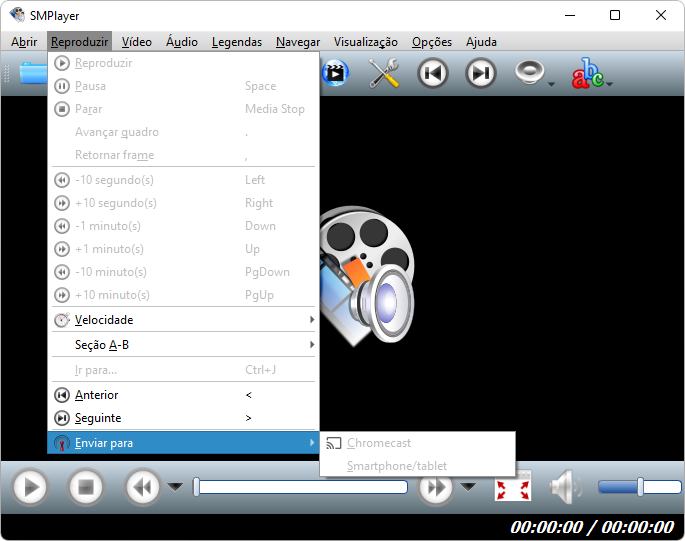
Task: Click the Parar menu entry
Action: coord(183,109)
